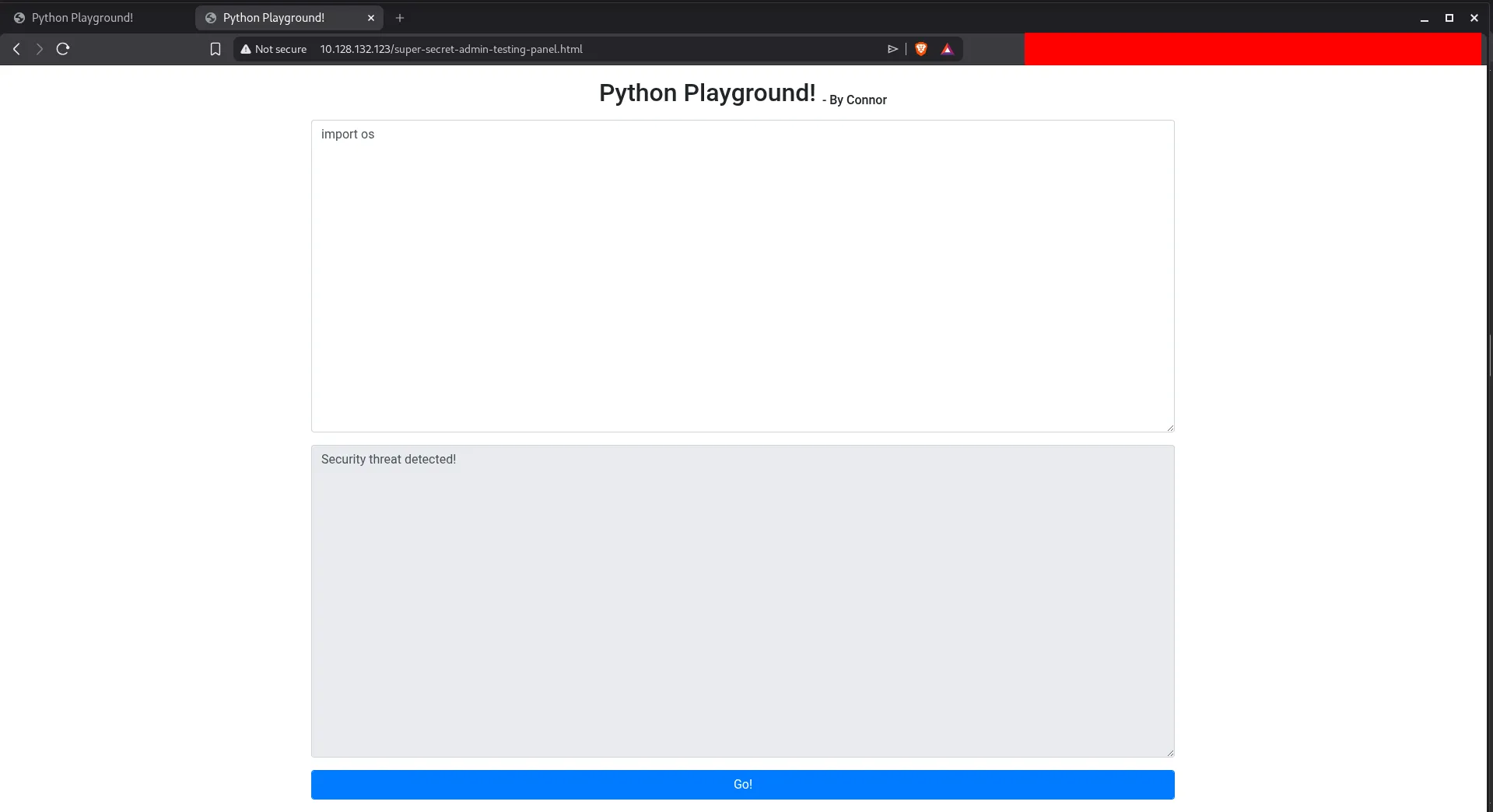Click the Not secure warning indicator
1493x812 pixels.
pyautogui.click(x=273, y=49)
